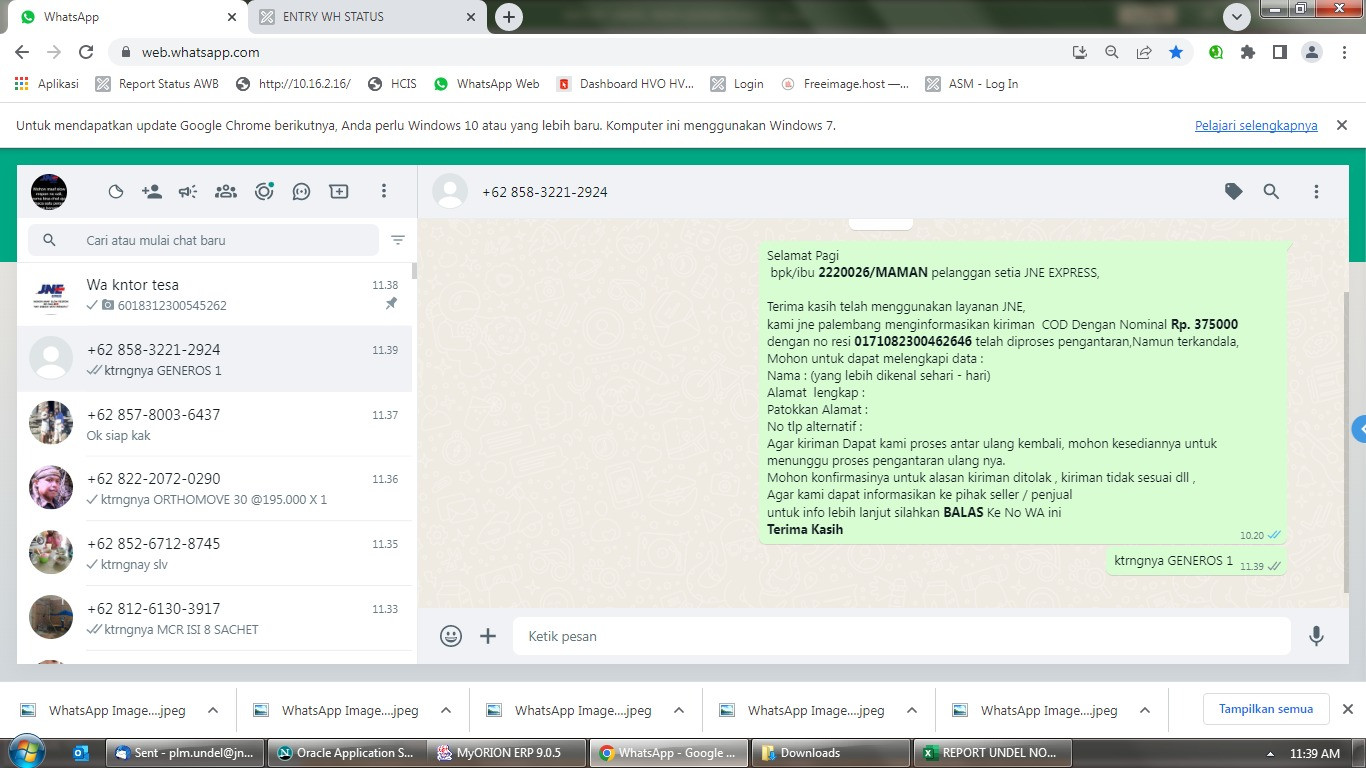Viewport: 1366px width, 768px height.
Task: View site information via the lock icon
Action: [126, 52]
